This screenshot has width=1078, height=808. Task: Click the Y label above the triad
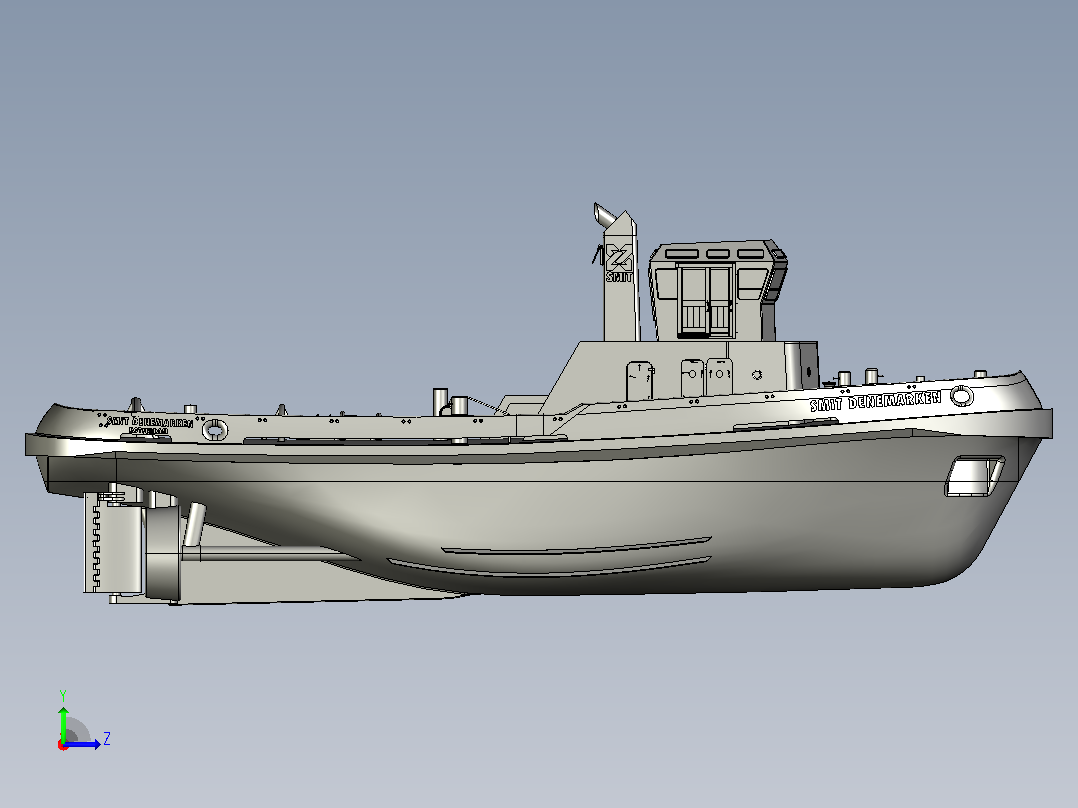point(63,695)
